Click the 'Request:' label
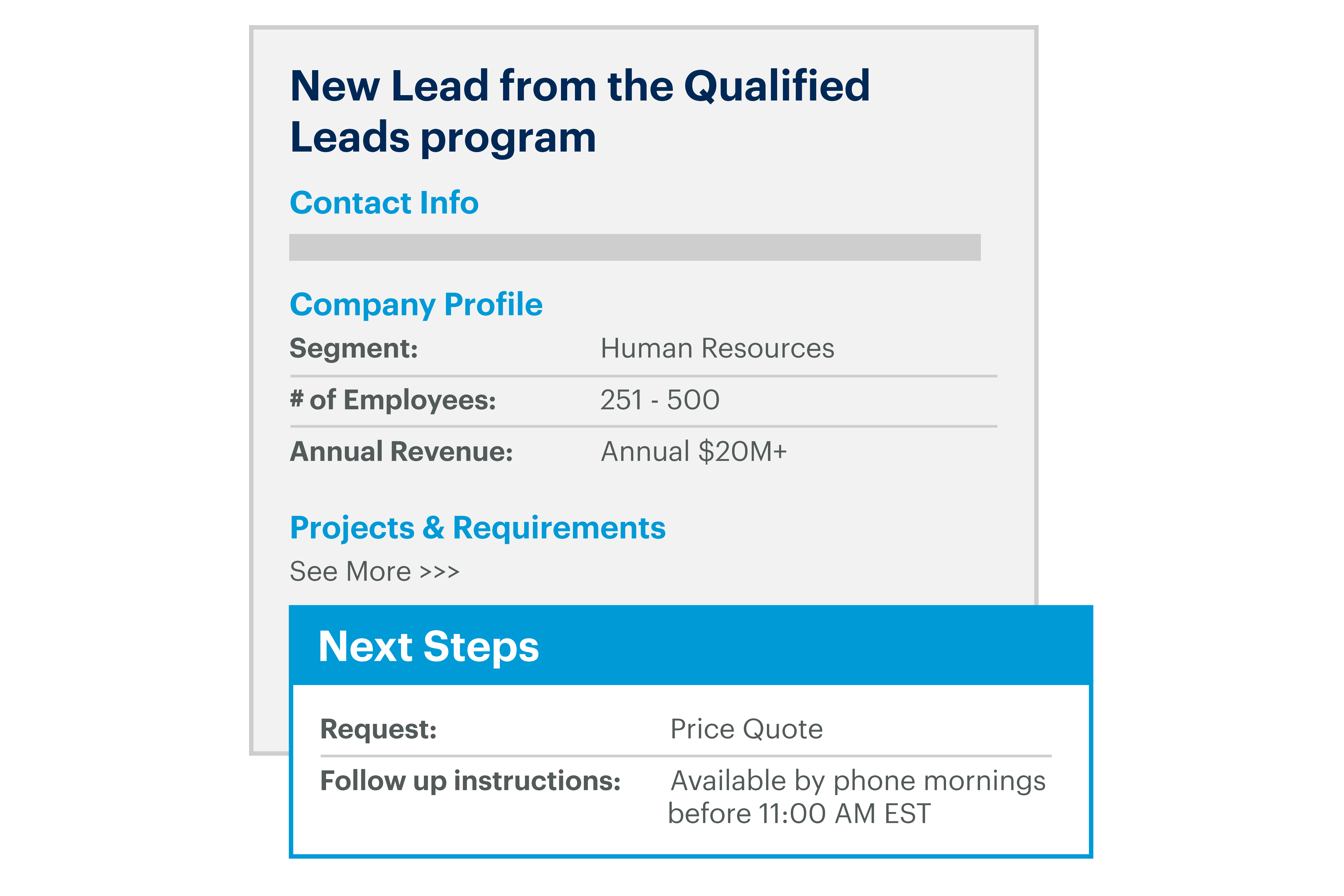 click(x=378, y=729)
